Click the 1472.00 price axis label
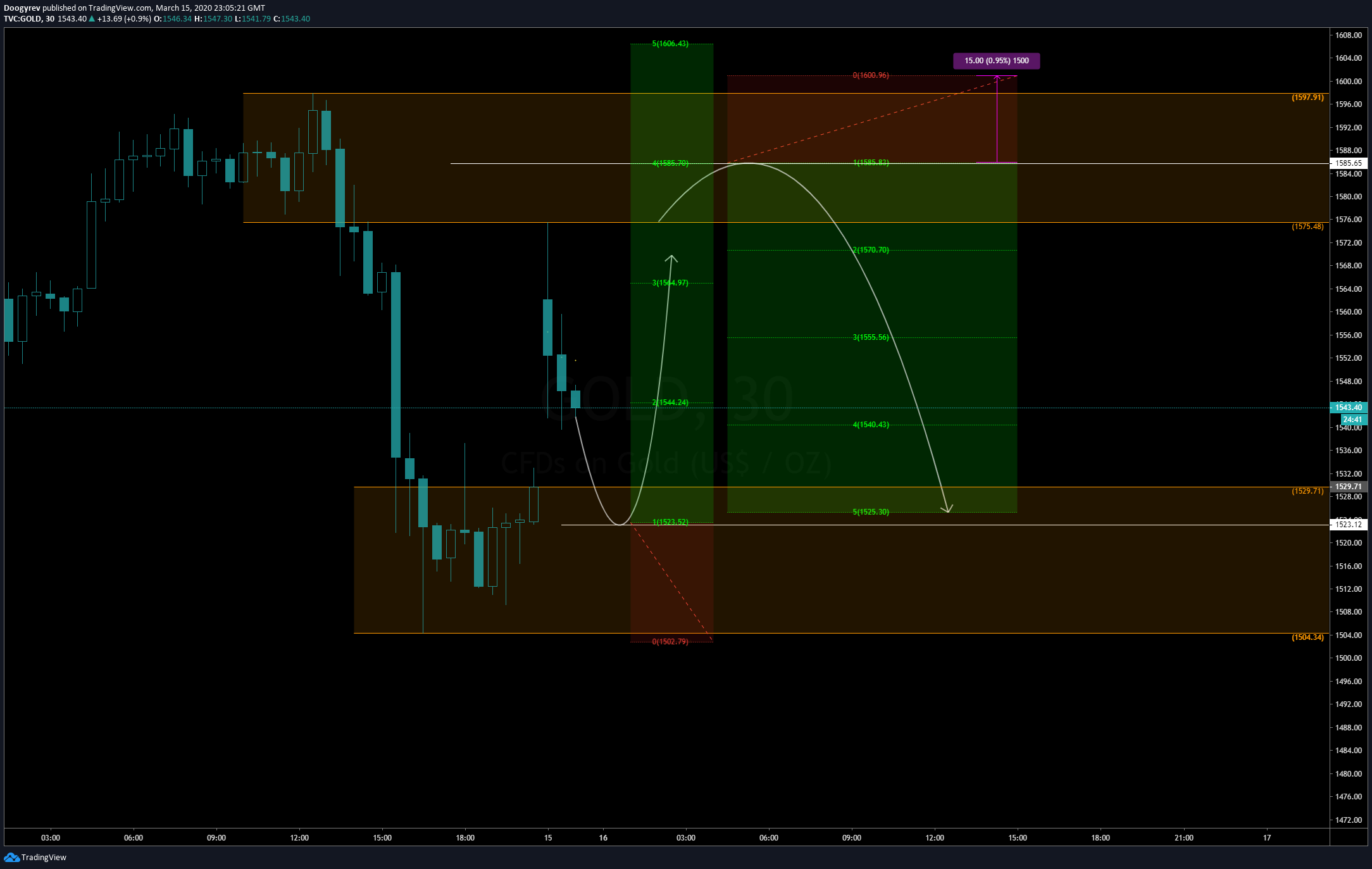This screenshot has height=869, width=1372. [1349, 820]
